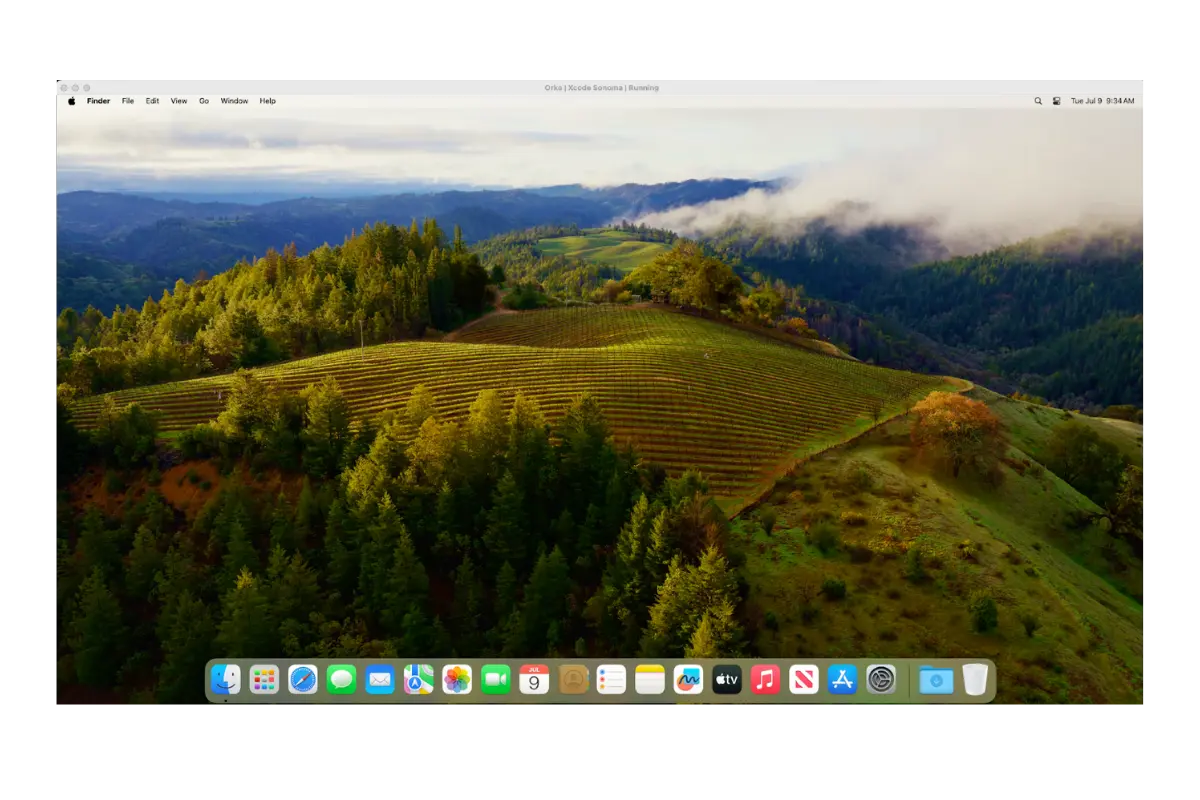Viewport: 1200px width, 800px height.
Task: Open the Finder menu
Action: click(98, 101)
